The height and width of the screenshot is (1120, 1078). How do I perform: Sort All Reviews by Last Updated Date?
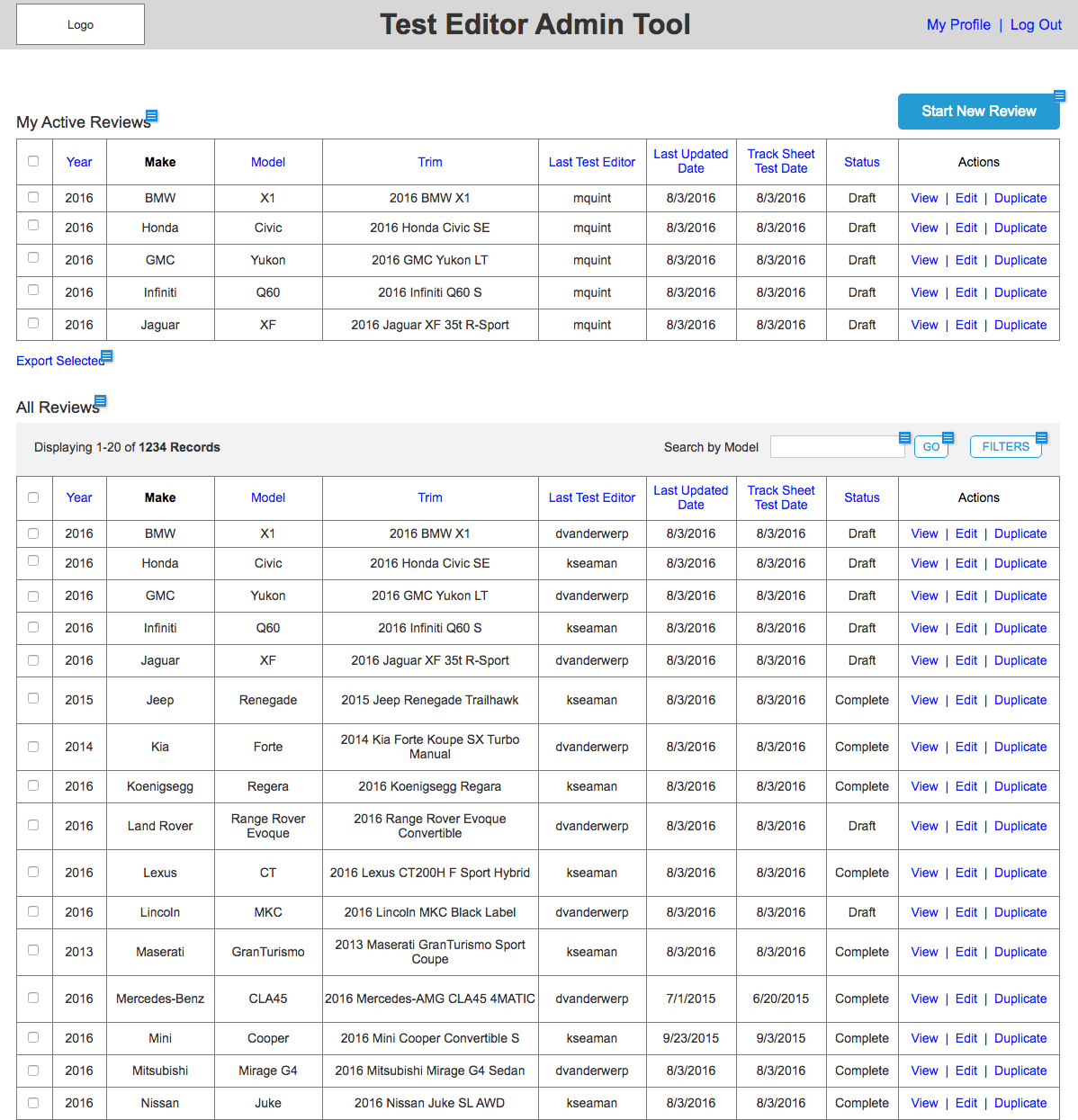[x=691, y=497]
